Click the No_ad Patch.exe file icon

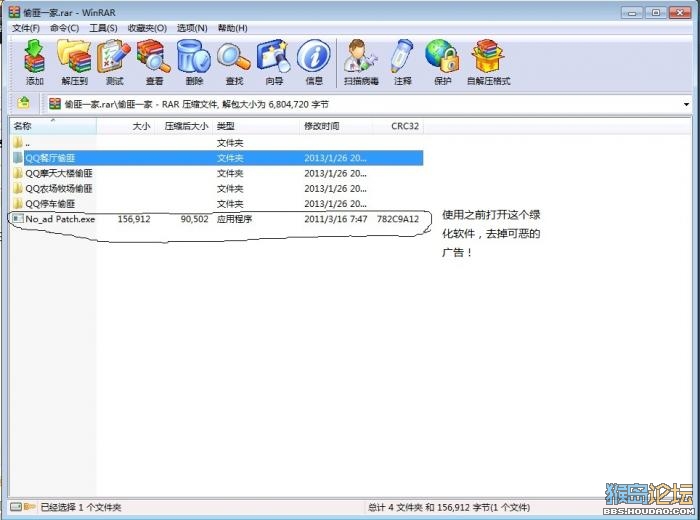[x=18, y=219]
